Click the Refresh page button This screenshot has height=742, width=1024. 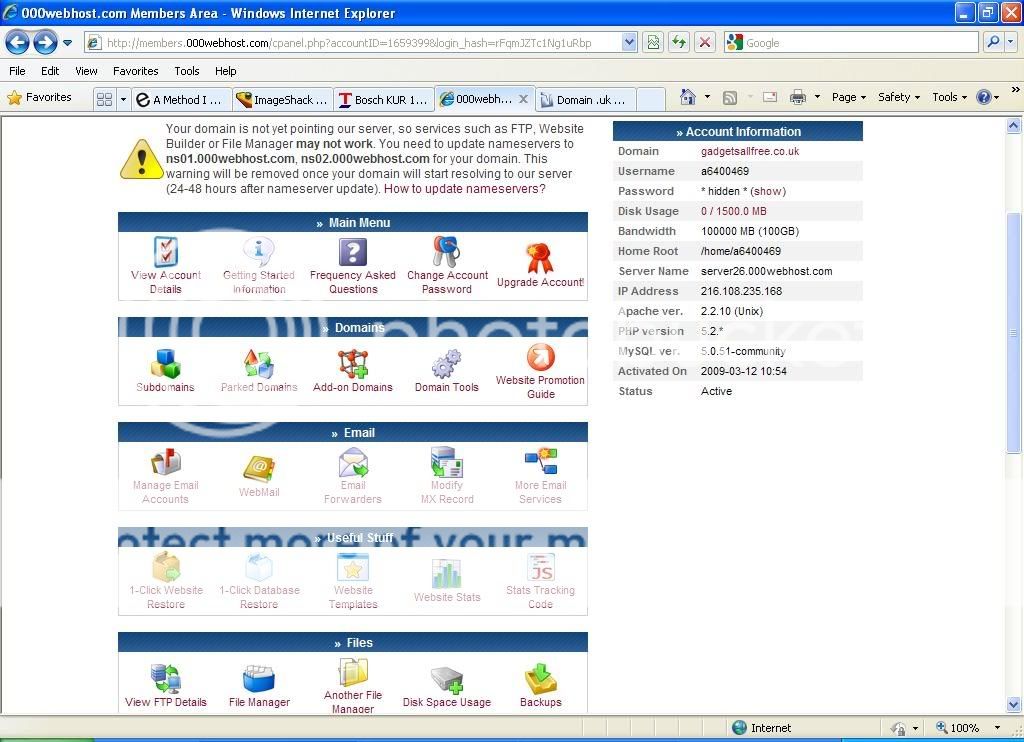[679, 43]
